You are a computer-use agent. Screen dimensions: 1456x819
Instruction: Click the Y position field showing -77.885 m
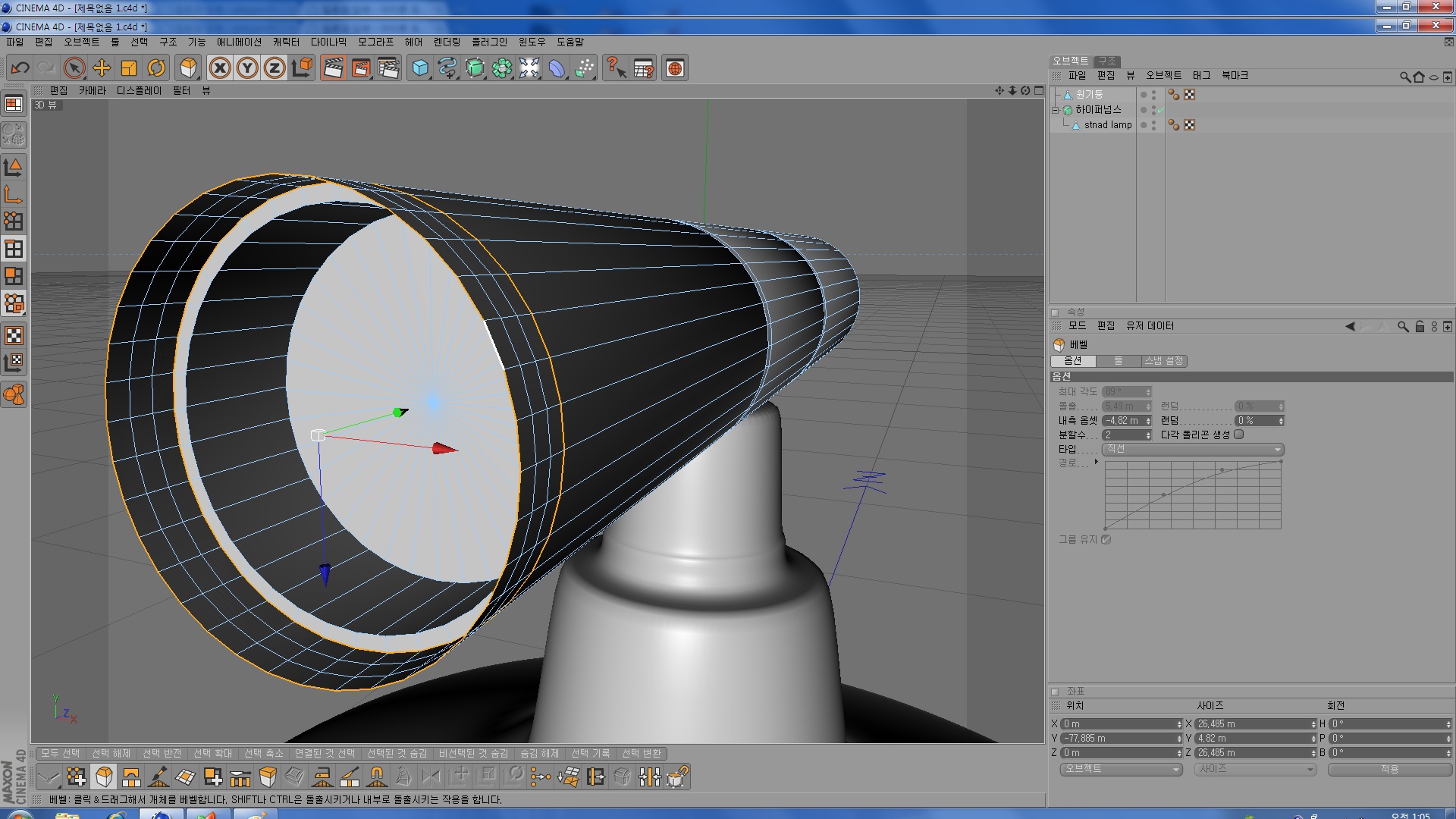click(1121, 739)
